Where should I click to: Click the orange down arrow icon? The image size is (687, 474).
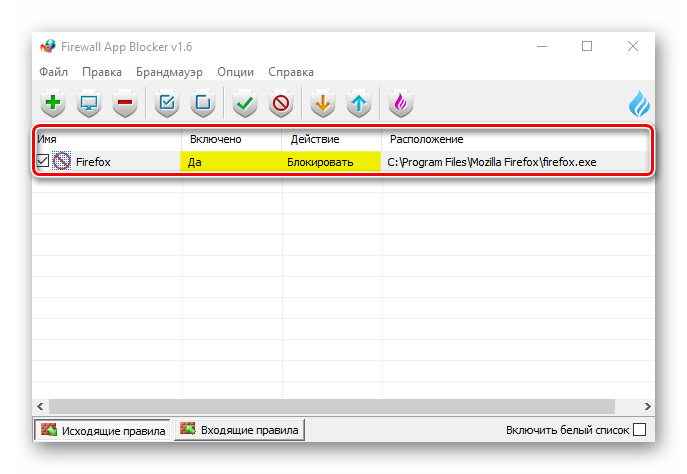pyautogui.click(x=323, y=103)
